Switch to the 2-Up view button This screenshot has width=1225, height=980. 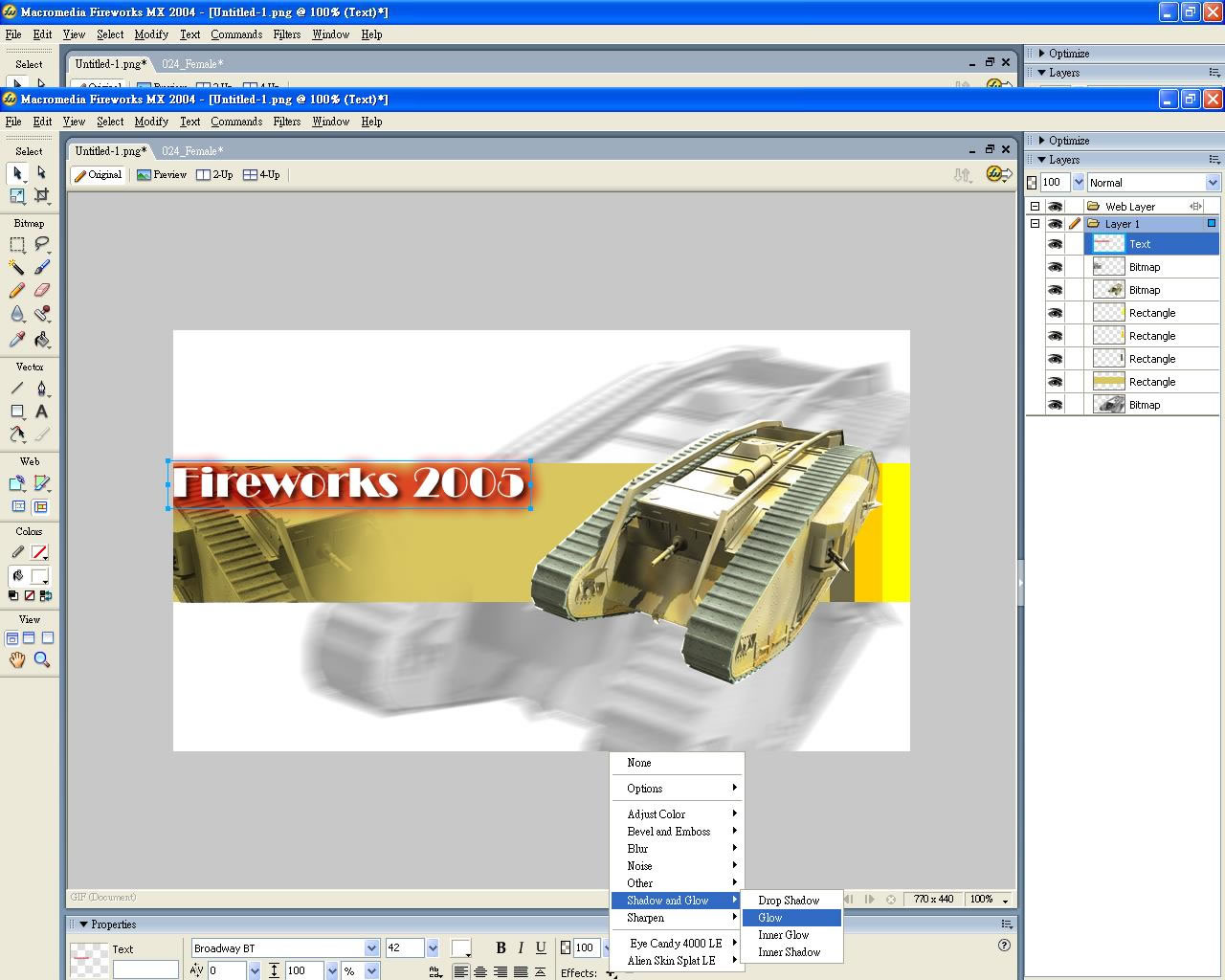point(214,175)
